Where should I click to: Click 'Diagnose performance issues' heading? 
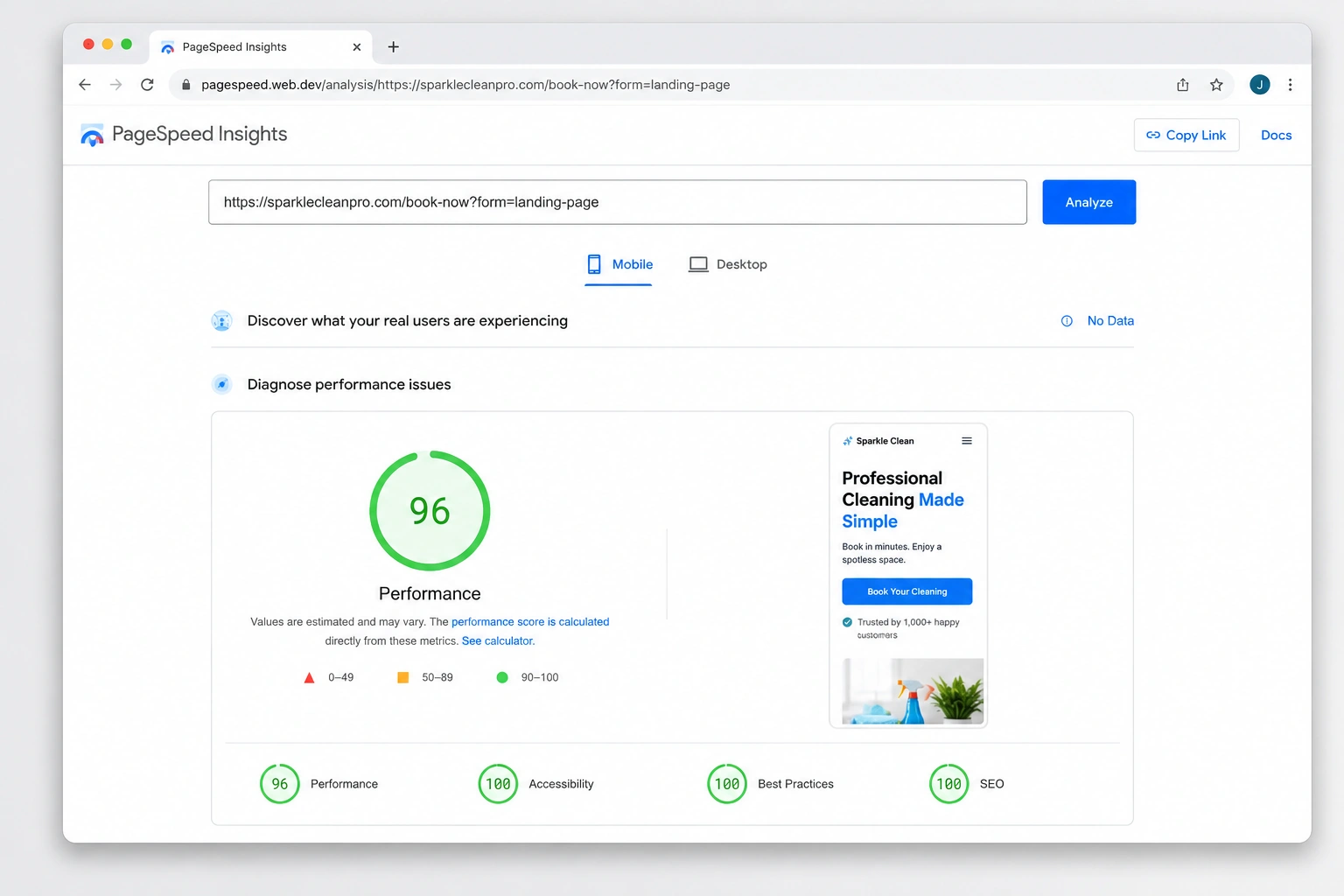(349, 384)
